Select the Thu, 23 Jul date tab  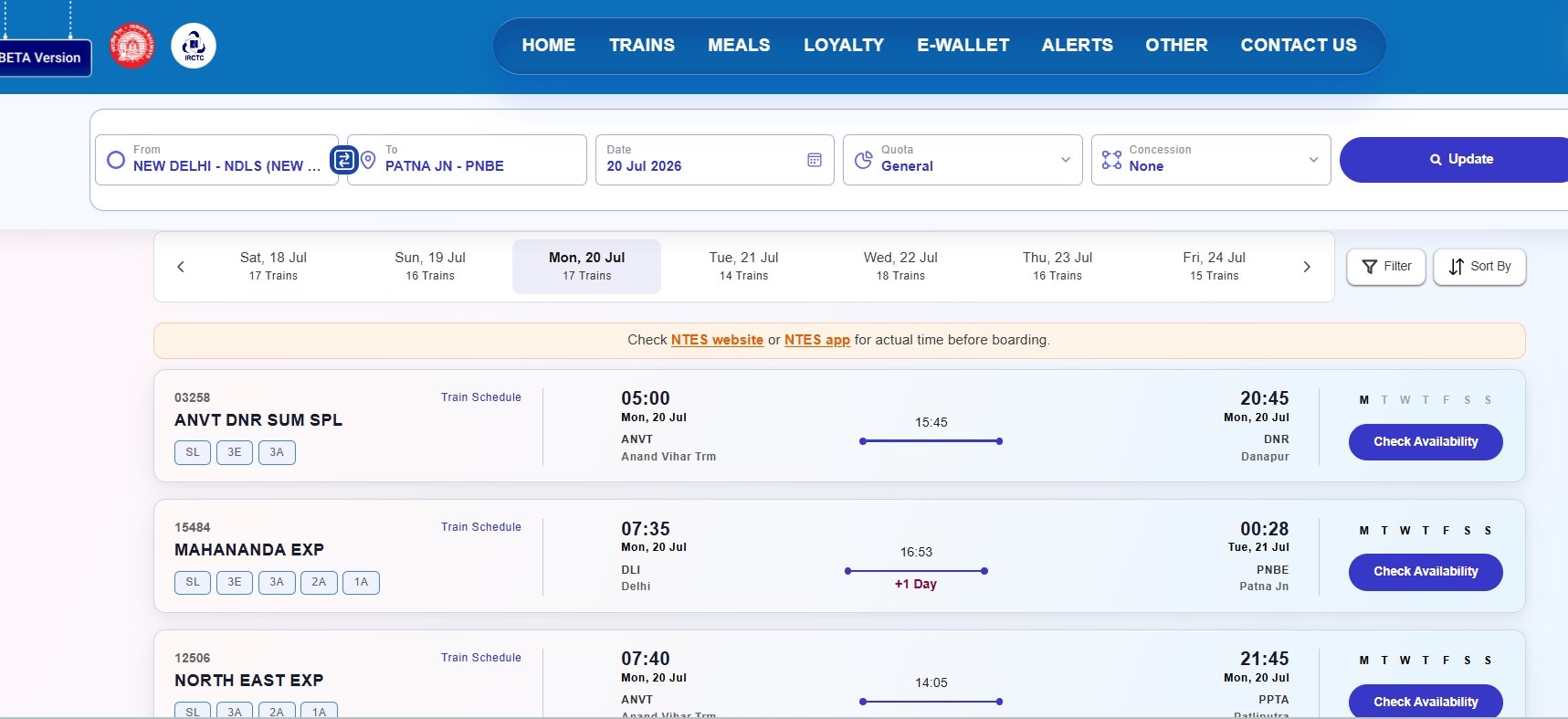pyautogui.click(x=1058, y=267)
